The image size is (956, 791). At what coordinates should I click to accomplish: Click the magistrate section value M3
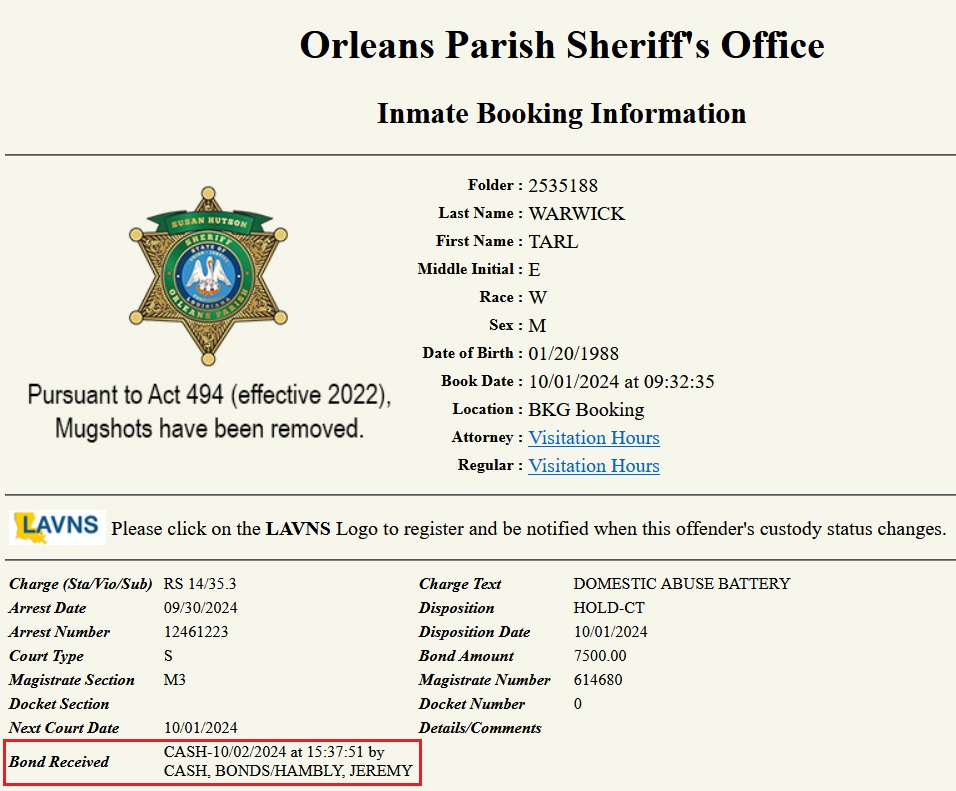[174, 679]
